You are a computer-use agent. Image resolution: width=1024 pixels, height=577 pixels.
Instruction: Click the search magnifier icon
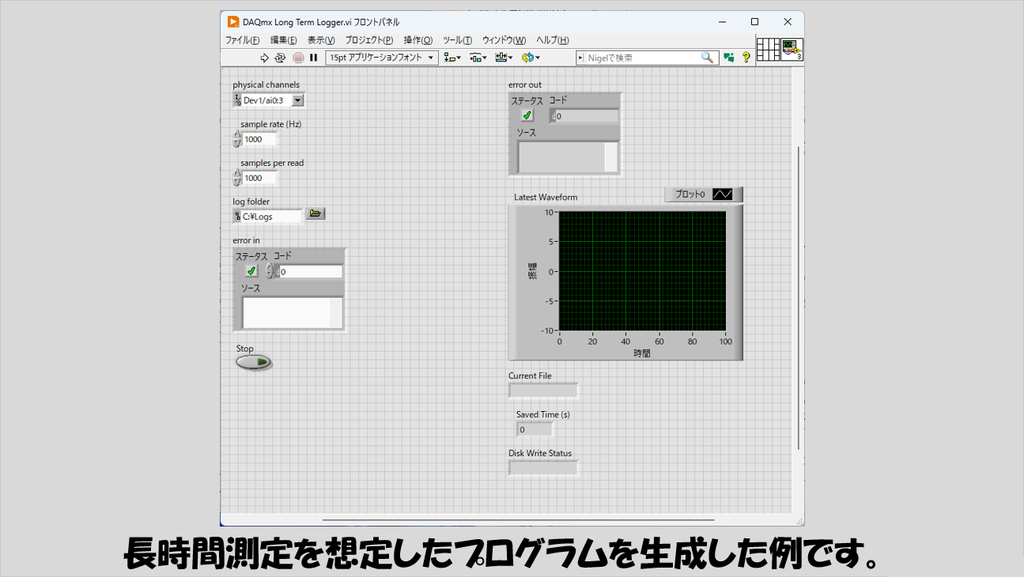[x=707, y=57]
